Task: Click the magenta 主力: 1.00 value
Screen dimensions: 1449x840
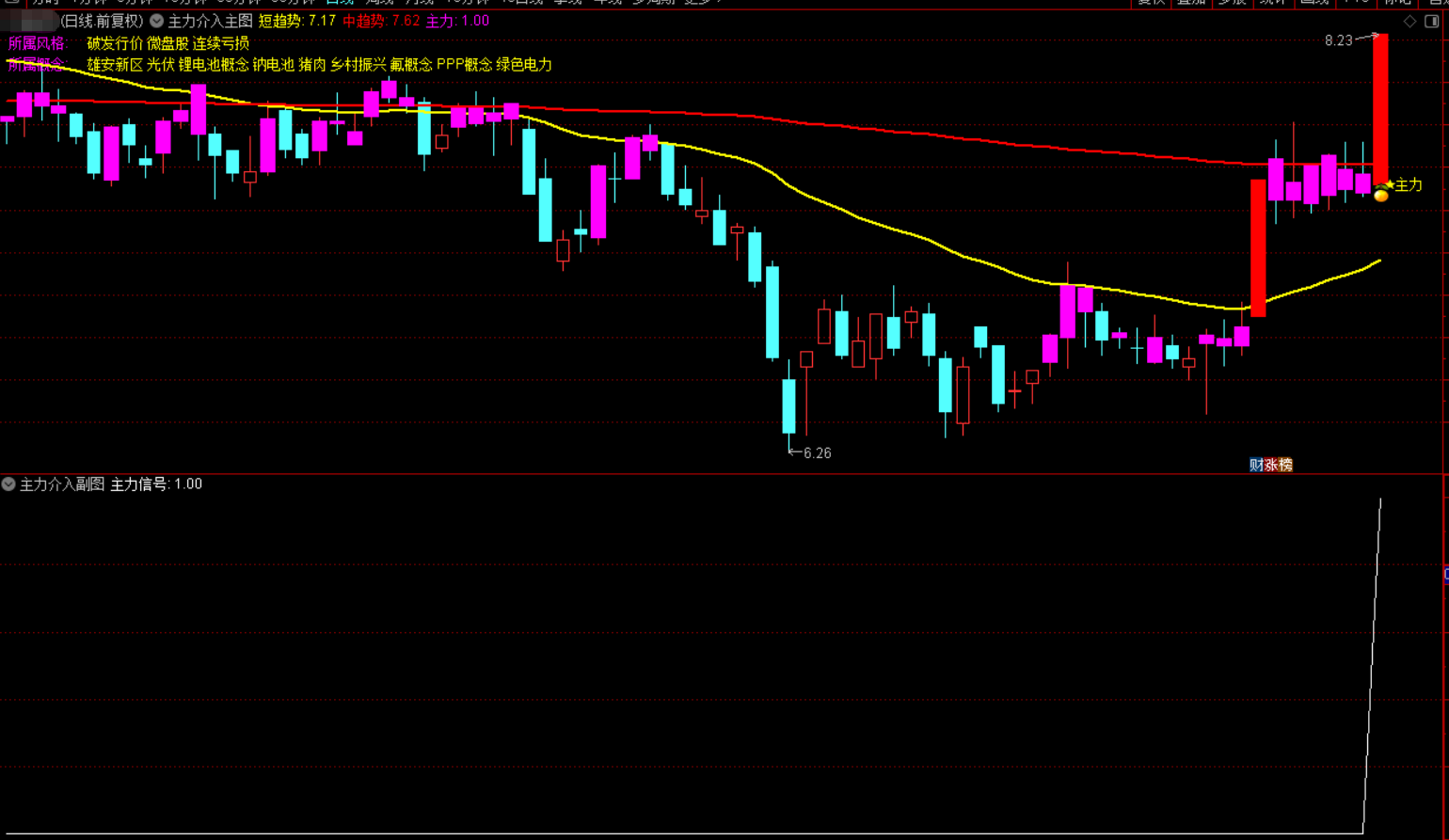Action: 458,21
